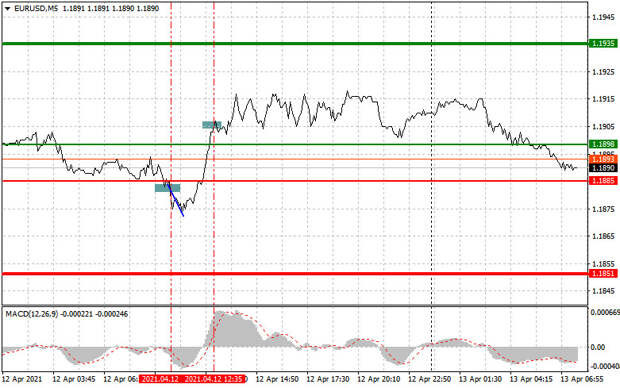Select the thin green line at 1.1898
The height and width of the screenshot is (388, 620).
click(x=295, y=144)
